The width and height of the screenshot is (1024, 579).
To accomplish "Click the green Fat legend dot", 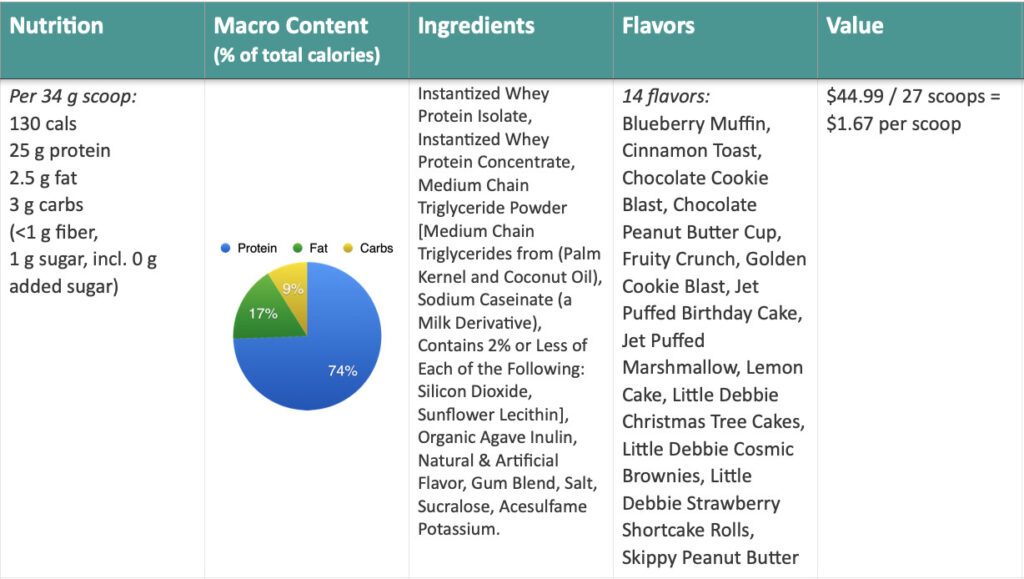I will (x=298, y=248).
